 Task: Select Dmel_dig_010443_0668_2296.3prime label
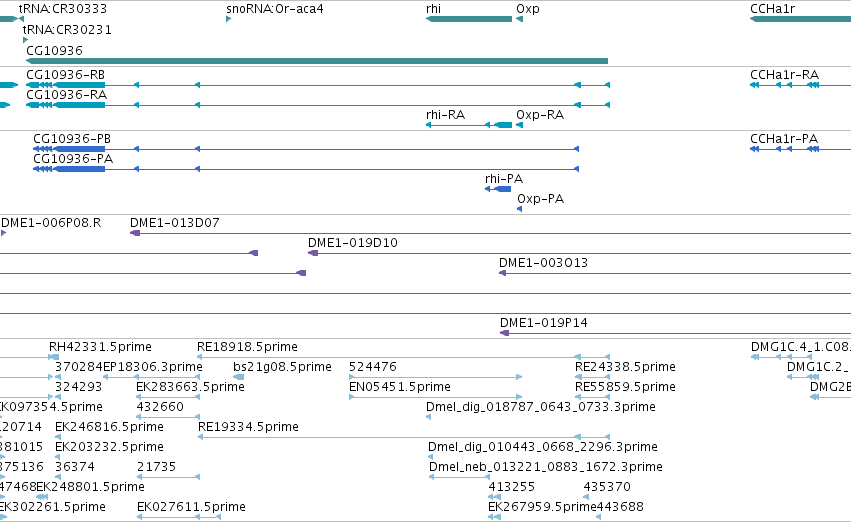coord(543,447)
